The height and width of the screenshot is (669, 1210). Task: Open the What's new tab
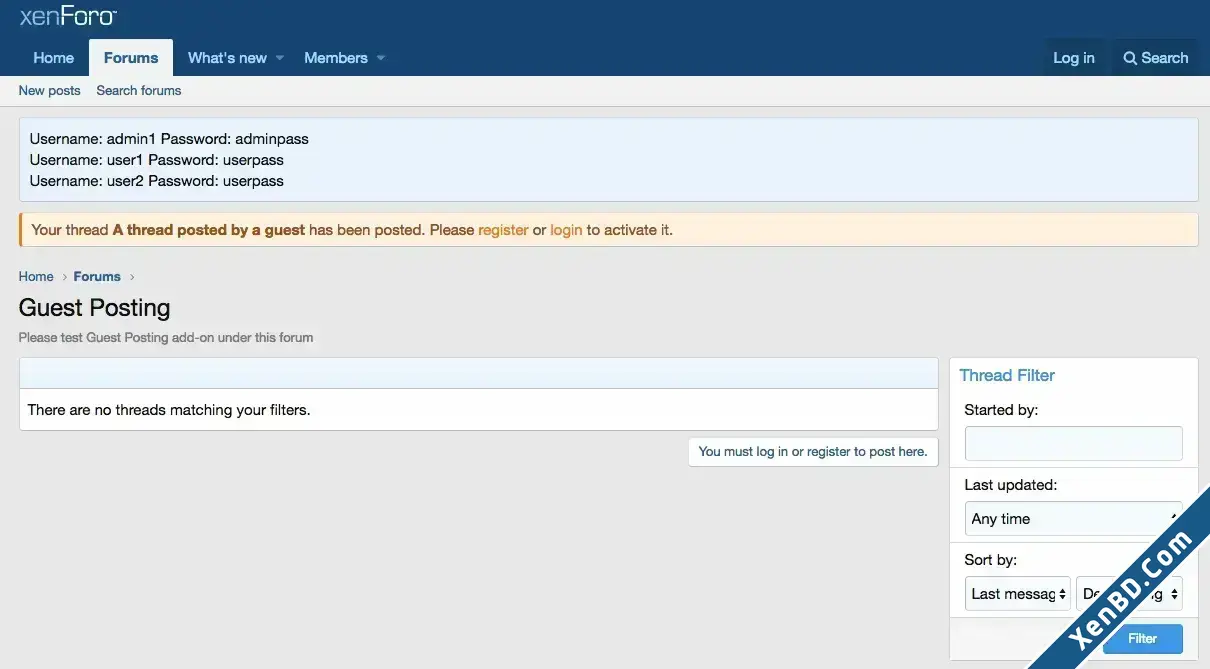(227, 58)
